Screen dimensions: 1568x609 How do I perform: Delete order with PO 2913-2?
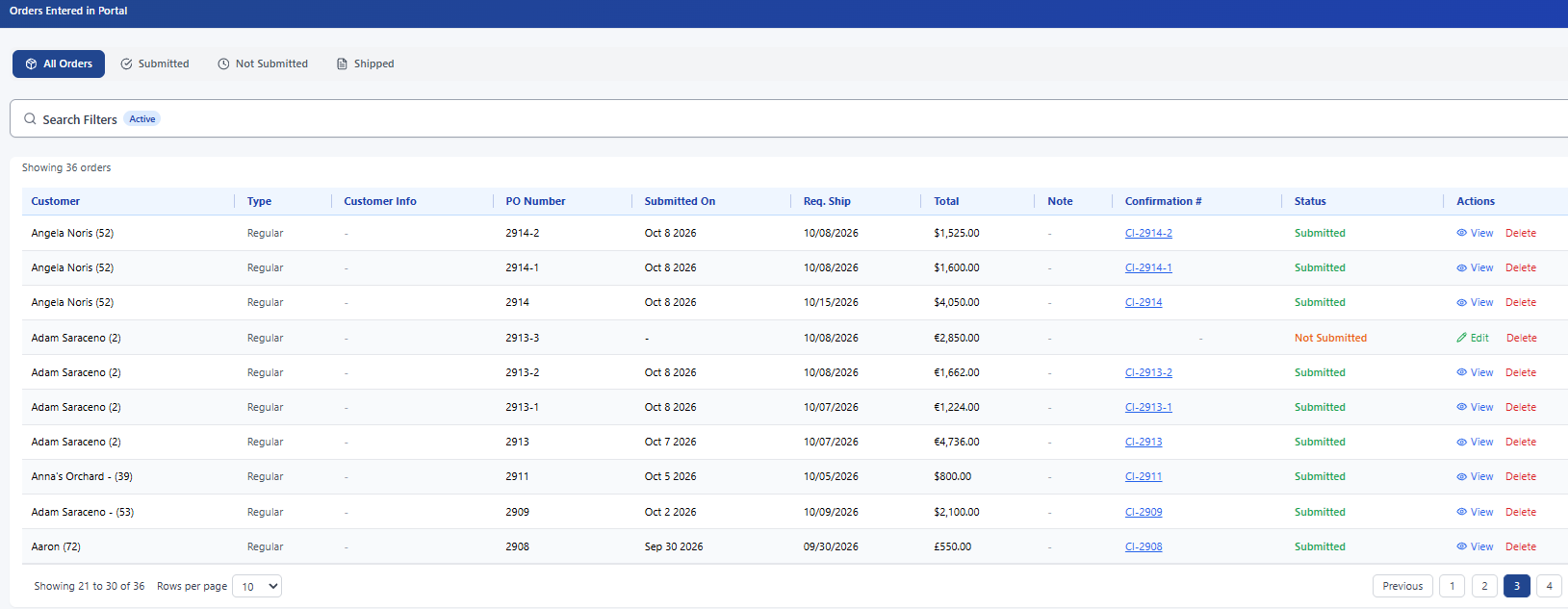pyautogui.click(x=1521, y=372)
